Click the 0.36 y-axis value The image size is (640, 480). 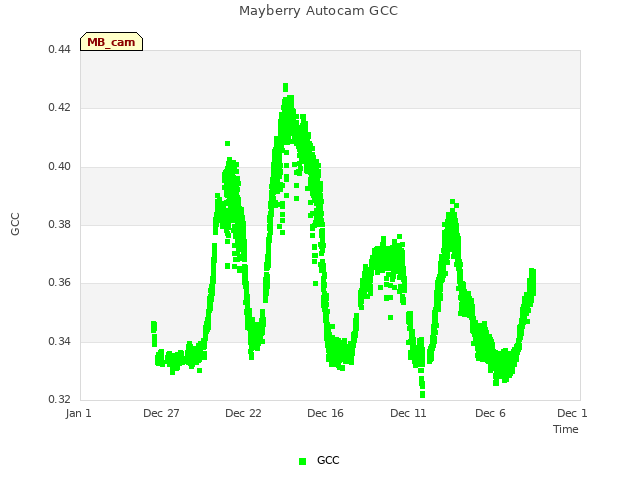point(60,282)
